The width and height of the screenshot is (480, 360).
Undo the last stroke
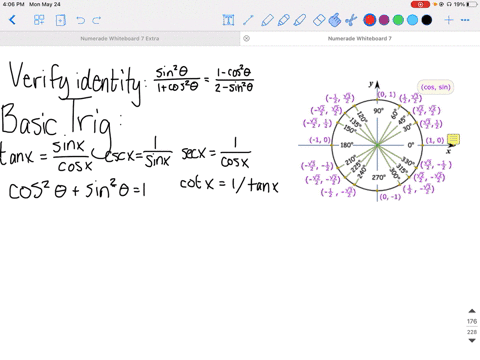pyautogui.click(x=80, y=20)
